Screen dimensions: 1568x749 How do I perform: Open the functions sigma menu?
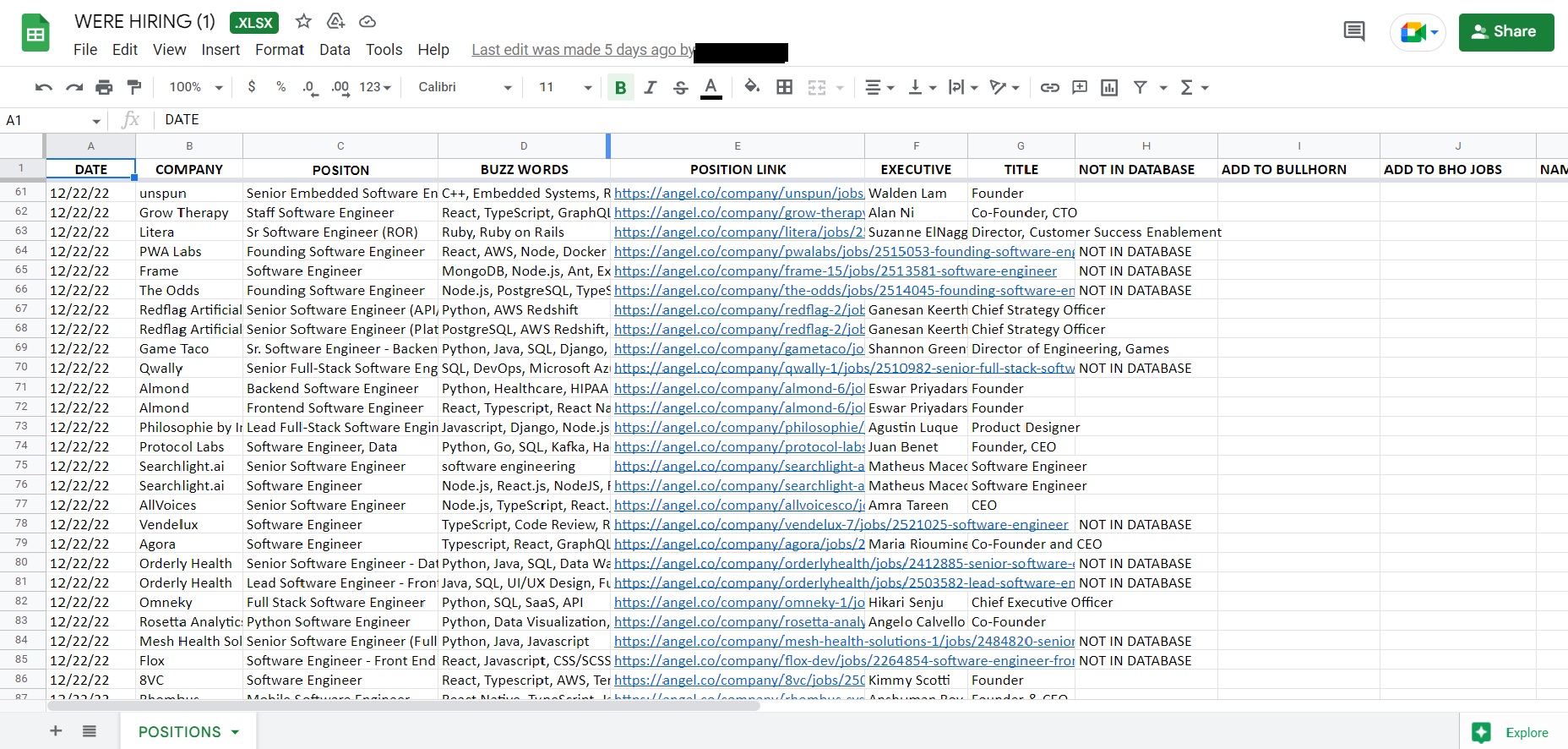pyautogui.click(x=1194, y=87)
